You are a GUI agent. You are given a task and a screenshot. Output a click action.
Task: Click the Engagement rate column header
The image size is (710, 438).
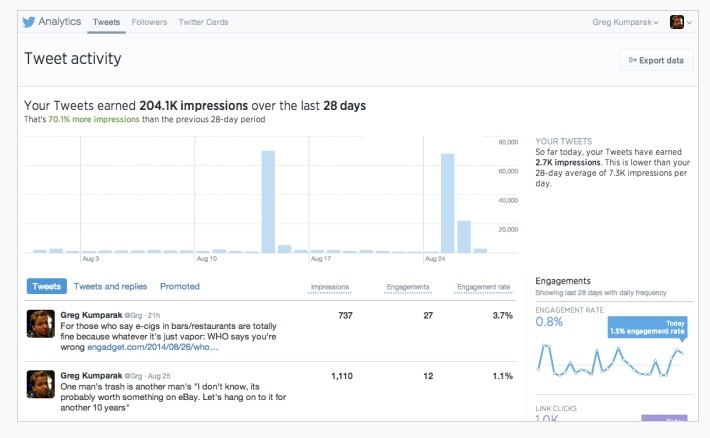484,287
